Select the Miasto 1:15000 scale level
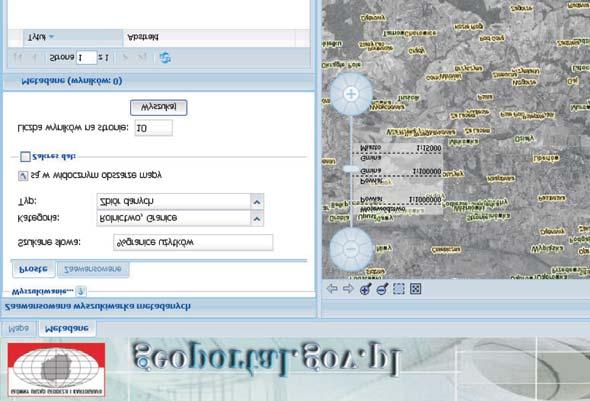The height and width of the screenshot is (401, 590). tap(400, 148)
